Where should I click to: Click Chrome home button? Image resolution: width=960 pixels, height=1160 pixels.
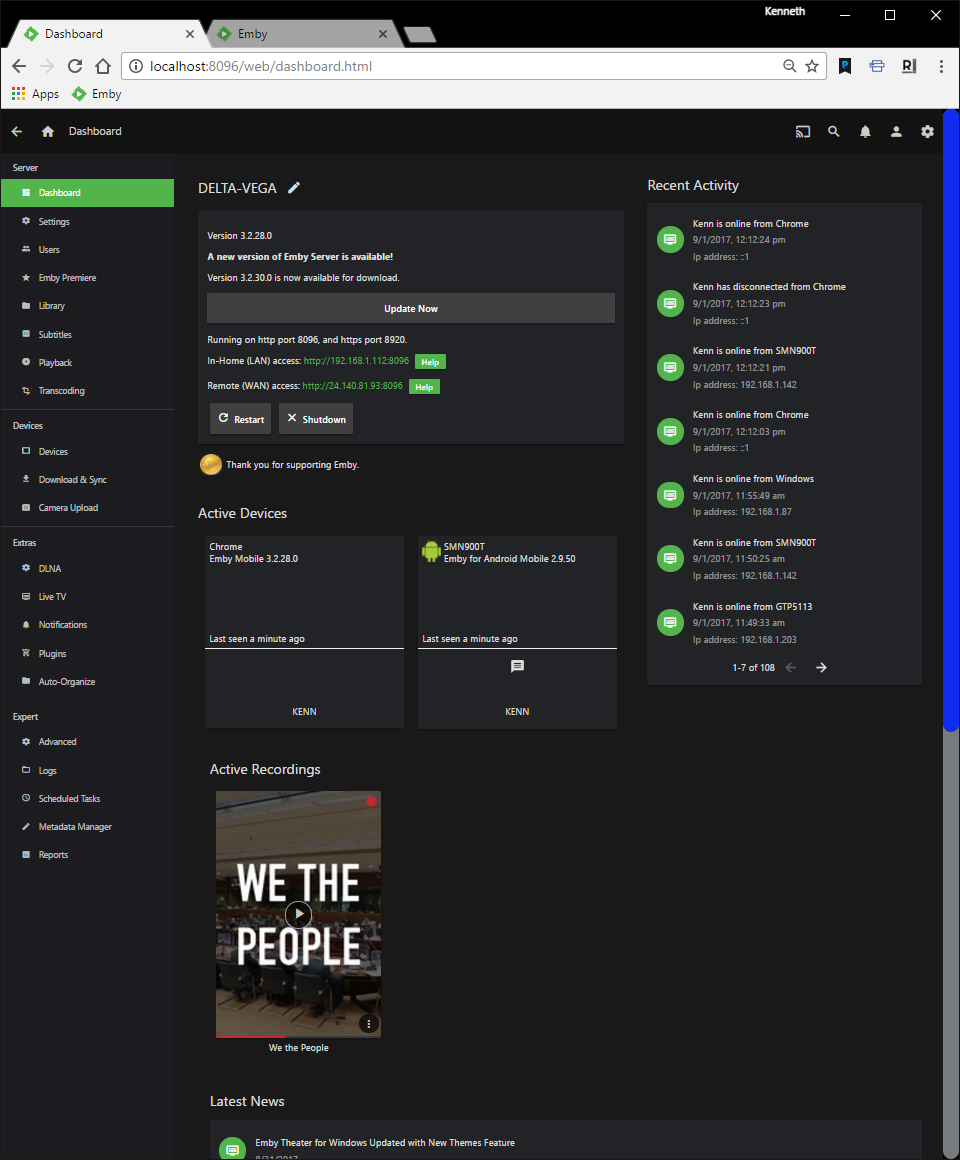click(x=103, y=66)
